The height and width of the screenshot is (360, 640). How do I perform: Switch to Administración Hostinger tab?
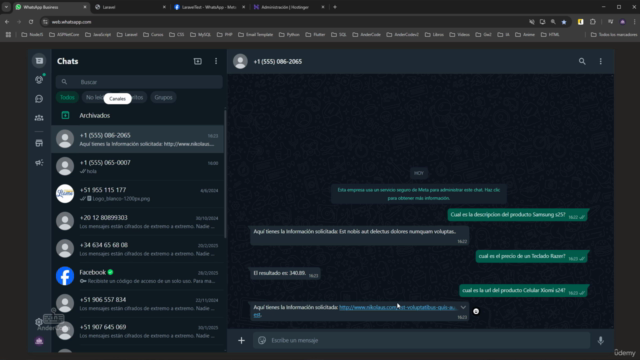click(x=288, y=7)
